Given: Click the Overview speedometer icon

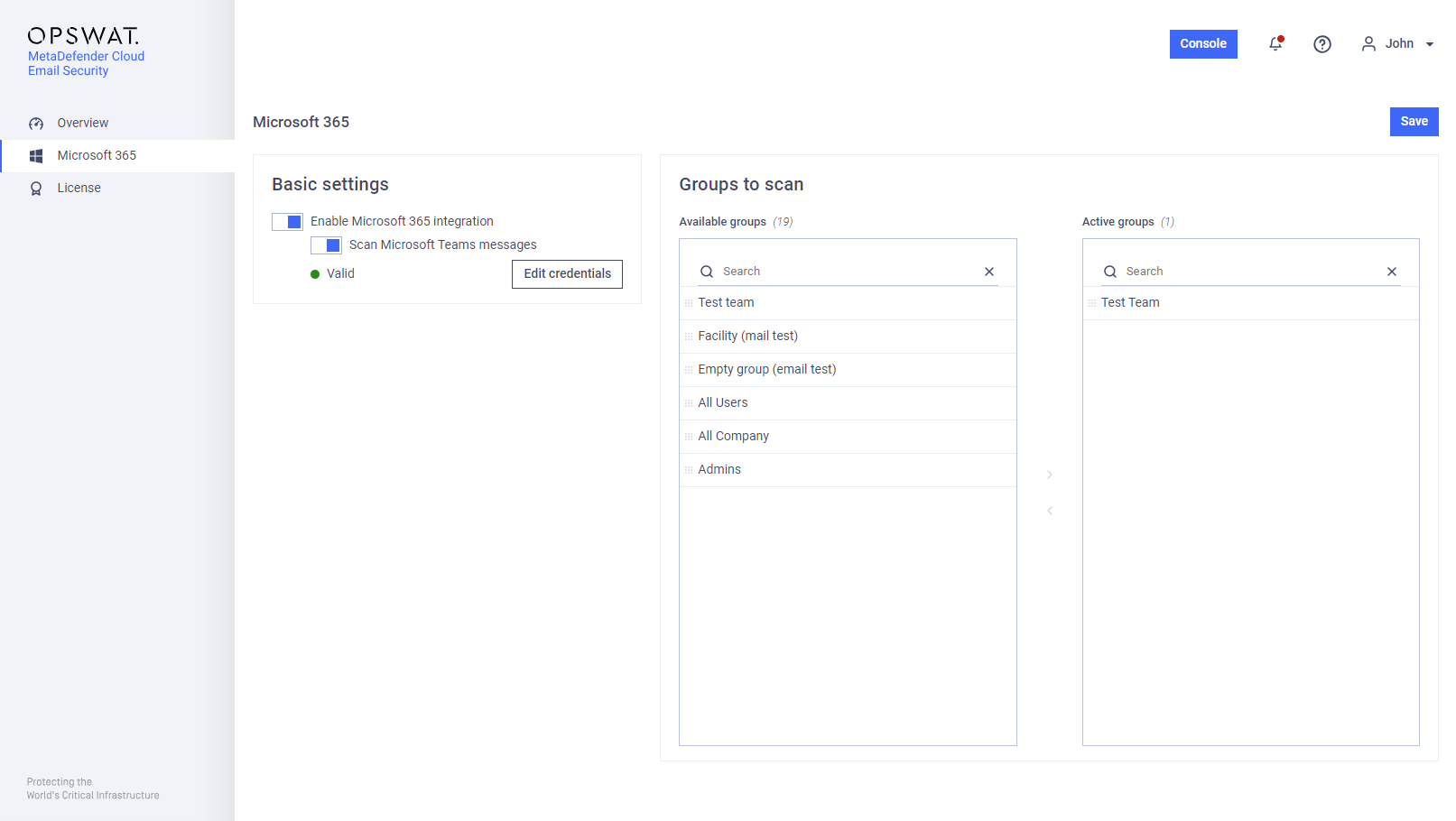Looking at the screenshot, I should (36, 124).
